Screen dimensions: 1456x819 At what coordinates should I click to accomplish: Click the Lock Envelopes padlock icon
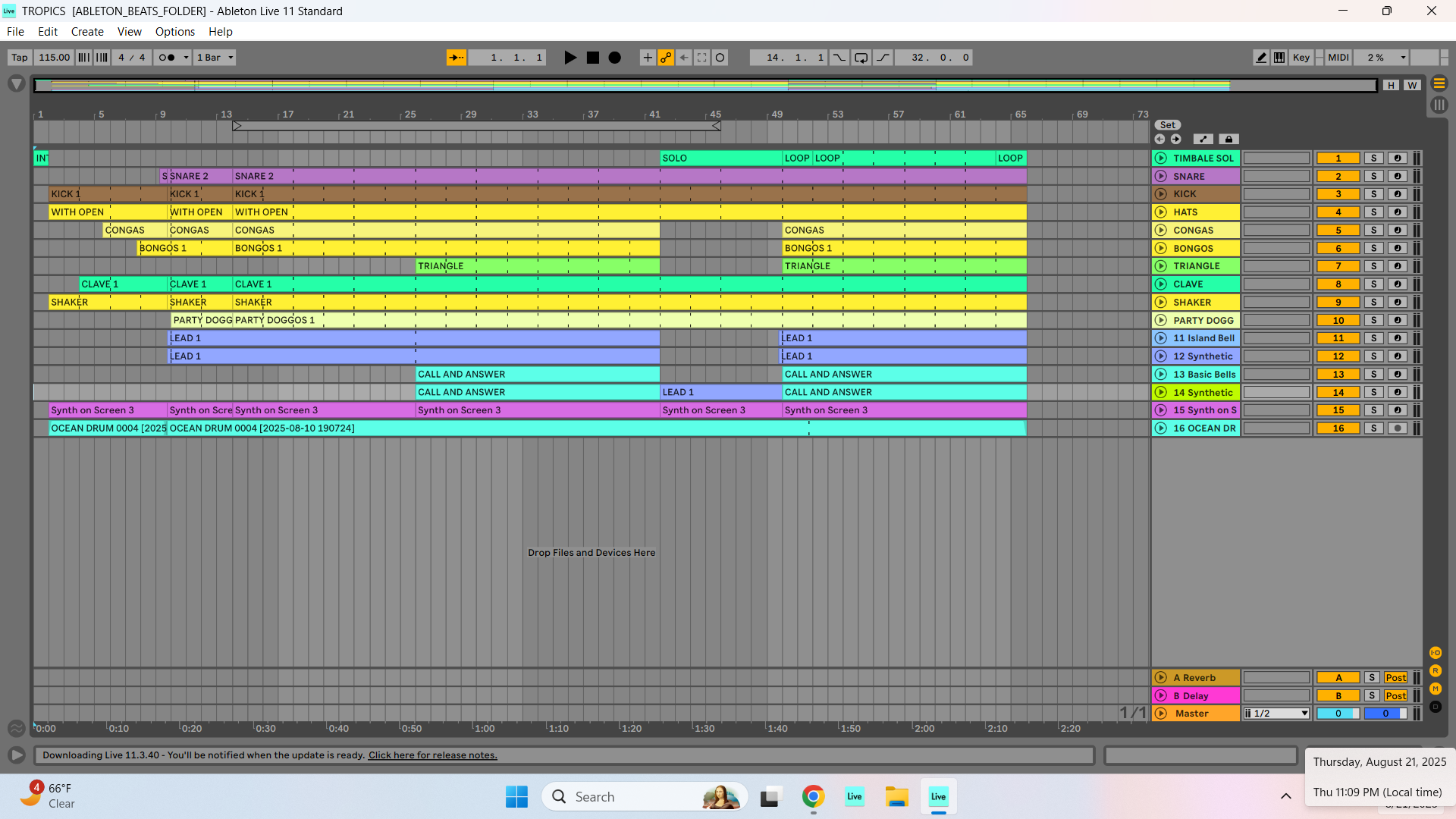(1228, 140)
